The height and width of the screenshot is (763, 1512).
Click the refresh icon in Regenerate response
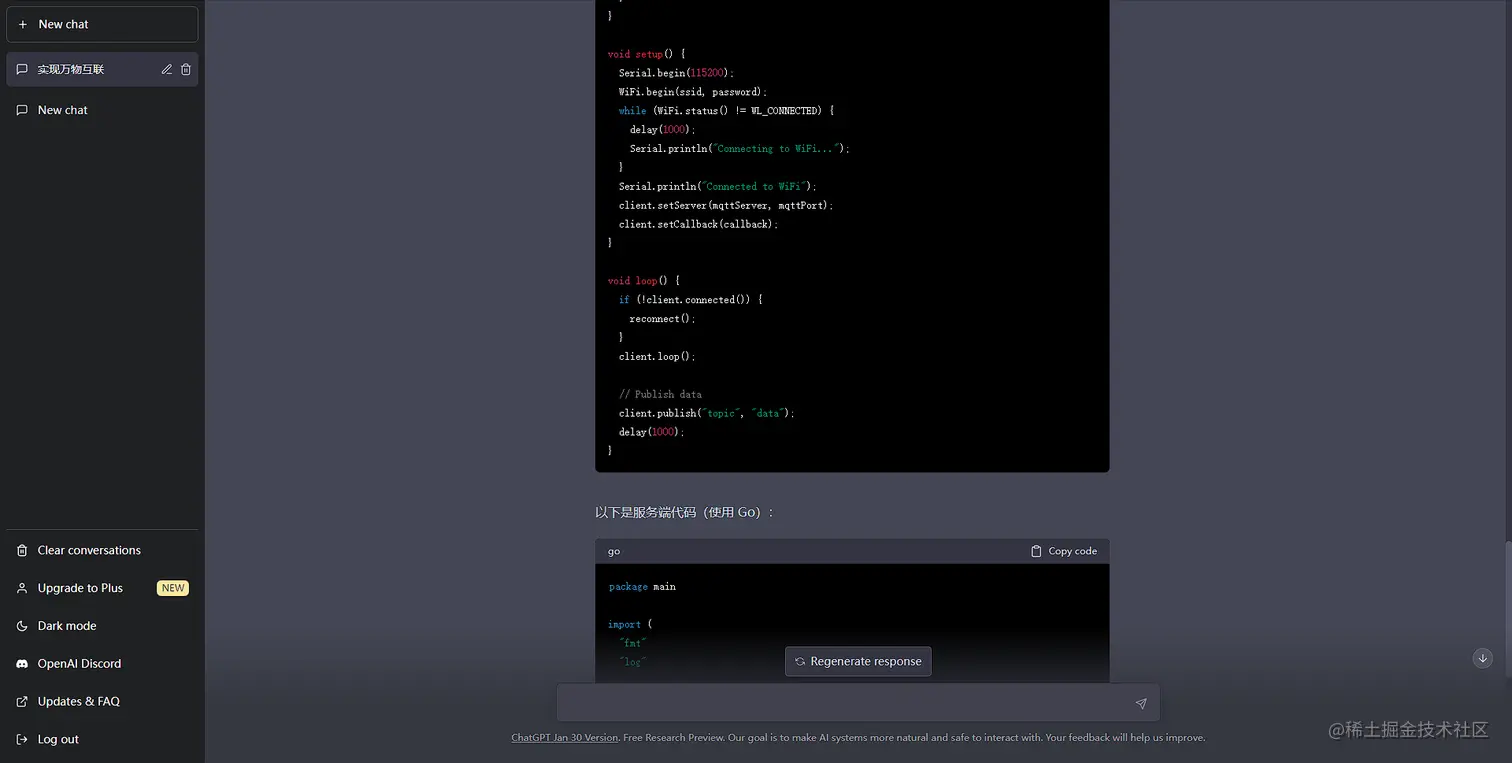tap(800, 661)
